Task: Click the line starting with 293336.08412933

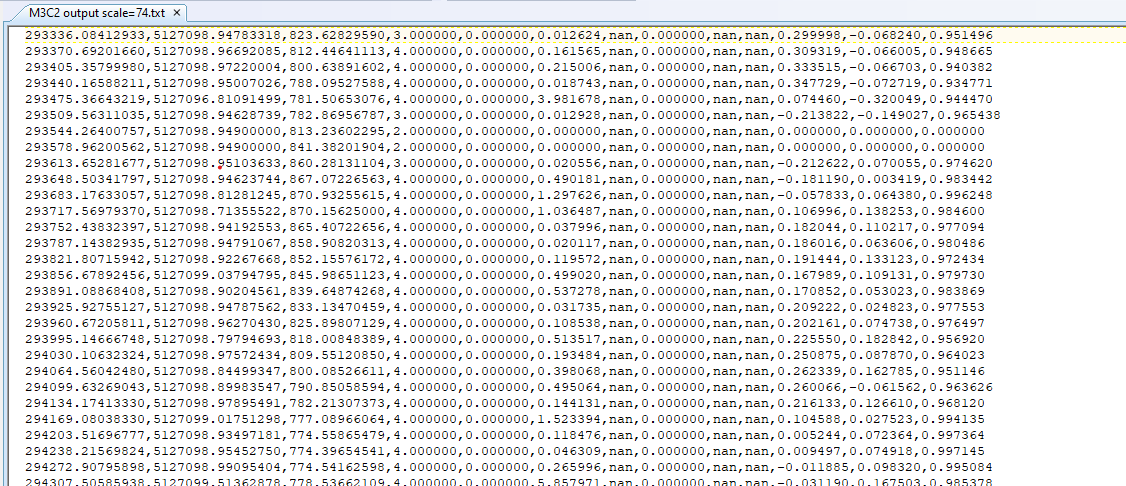Action: point(508,35)
